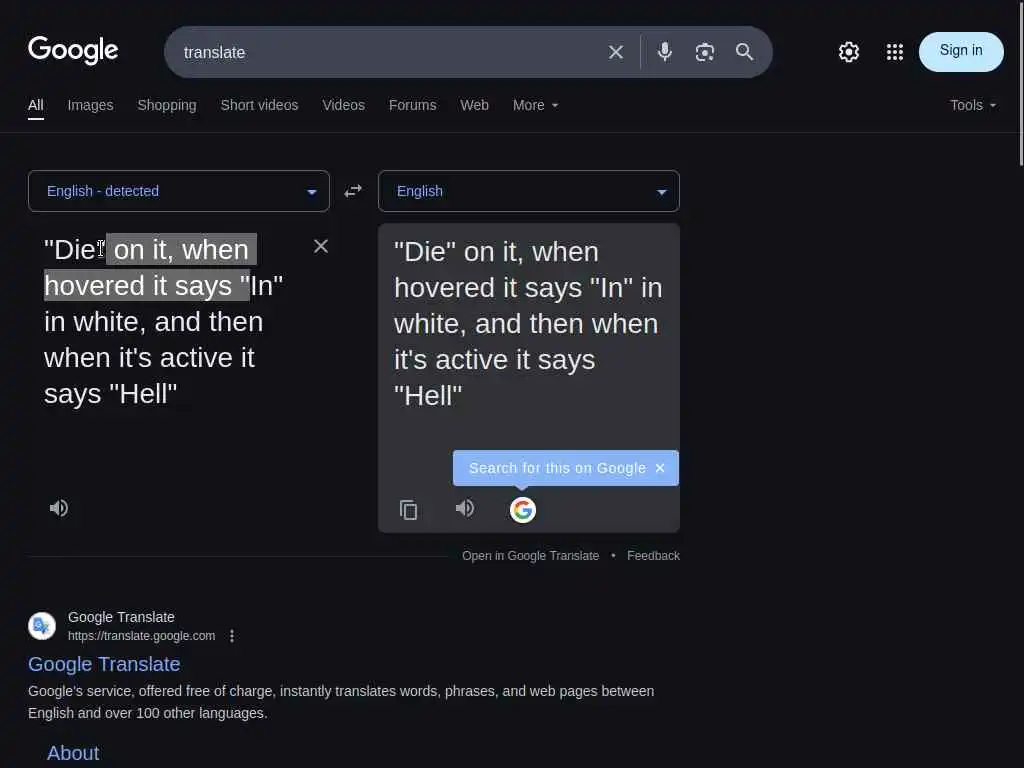This screenshot has height=768, width=1024.
Task: Dismiss the 'Search for this on Google' tooltip
Action: [x=660, y=468]
